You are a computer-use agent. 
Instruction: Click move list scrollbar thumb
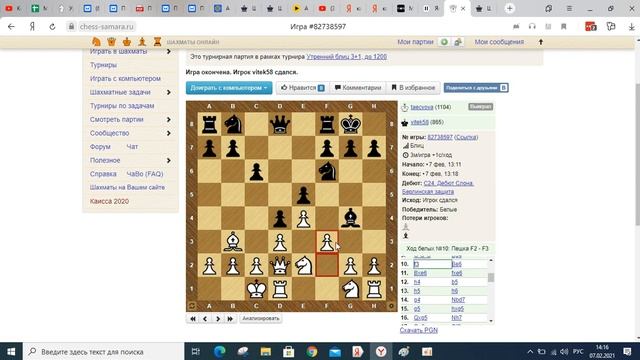click(491, 278)
